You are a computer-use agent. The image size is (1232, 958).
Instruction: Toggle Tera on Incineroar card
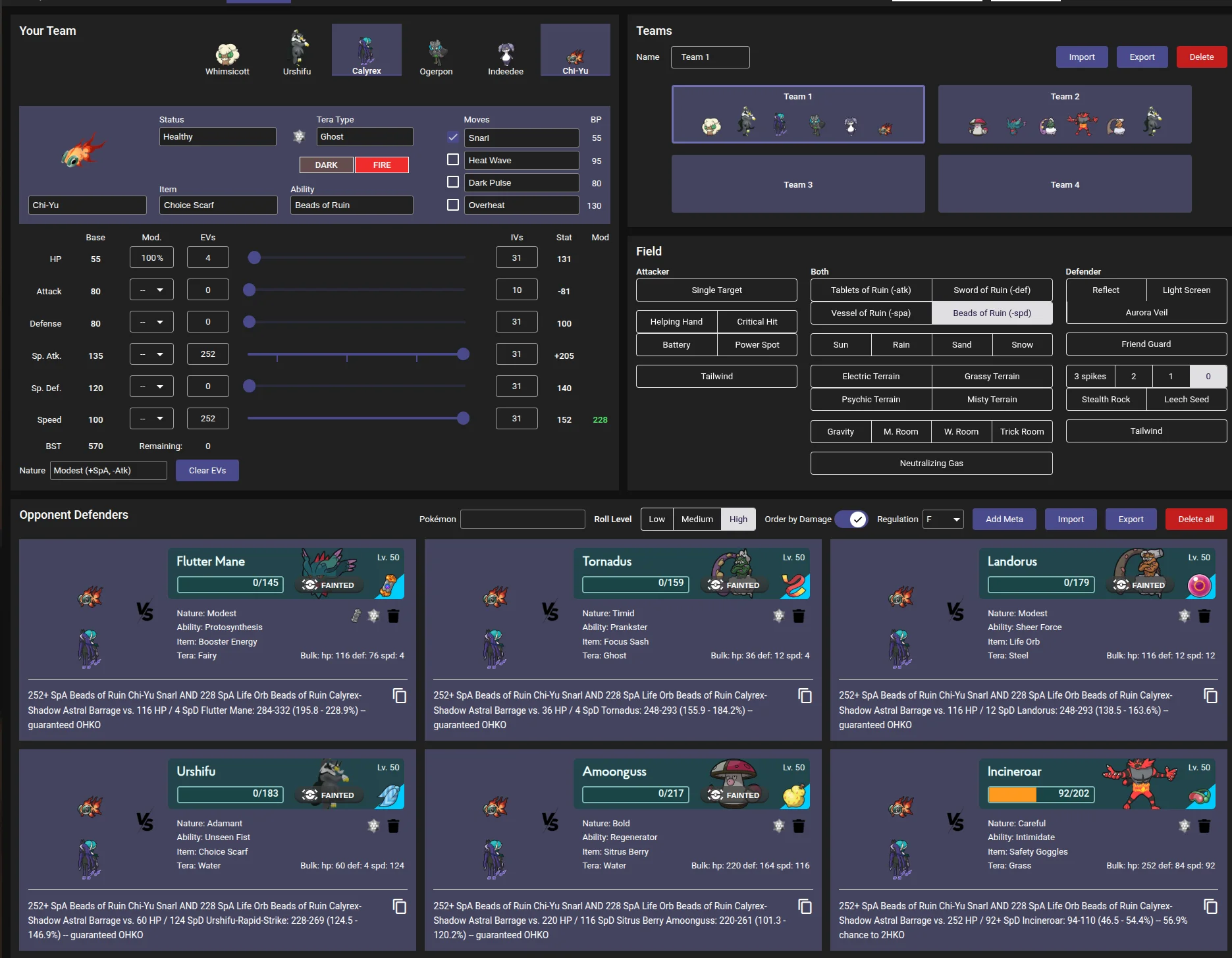point(1185,826)
